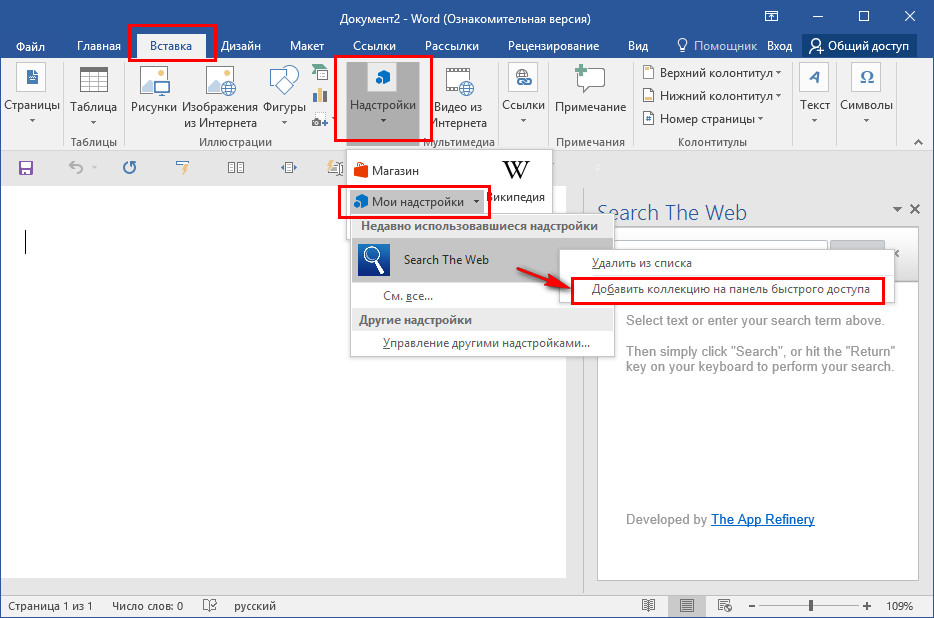Click the Помощник tell-me box
Screen dimensions: 934x618
[717, 46]
